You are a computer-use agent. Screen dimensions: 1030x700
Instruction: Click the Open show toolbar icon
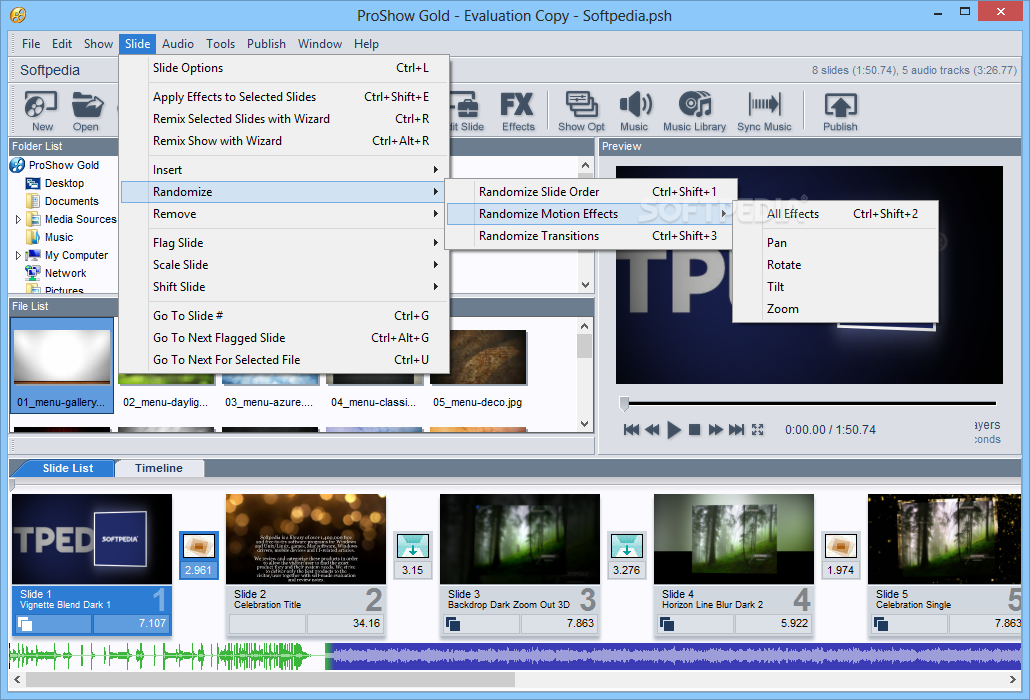coord(86,110)
